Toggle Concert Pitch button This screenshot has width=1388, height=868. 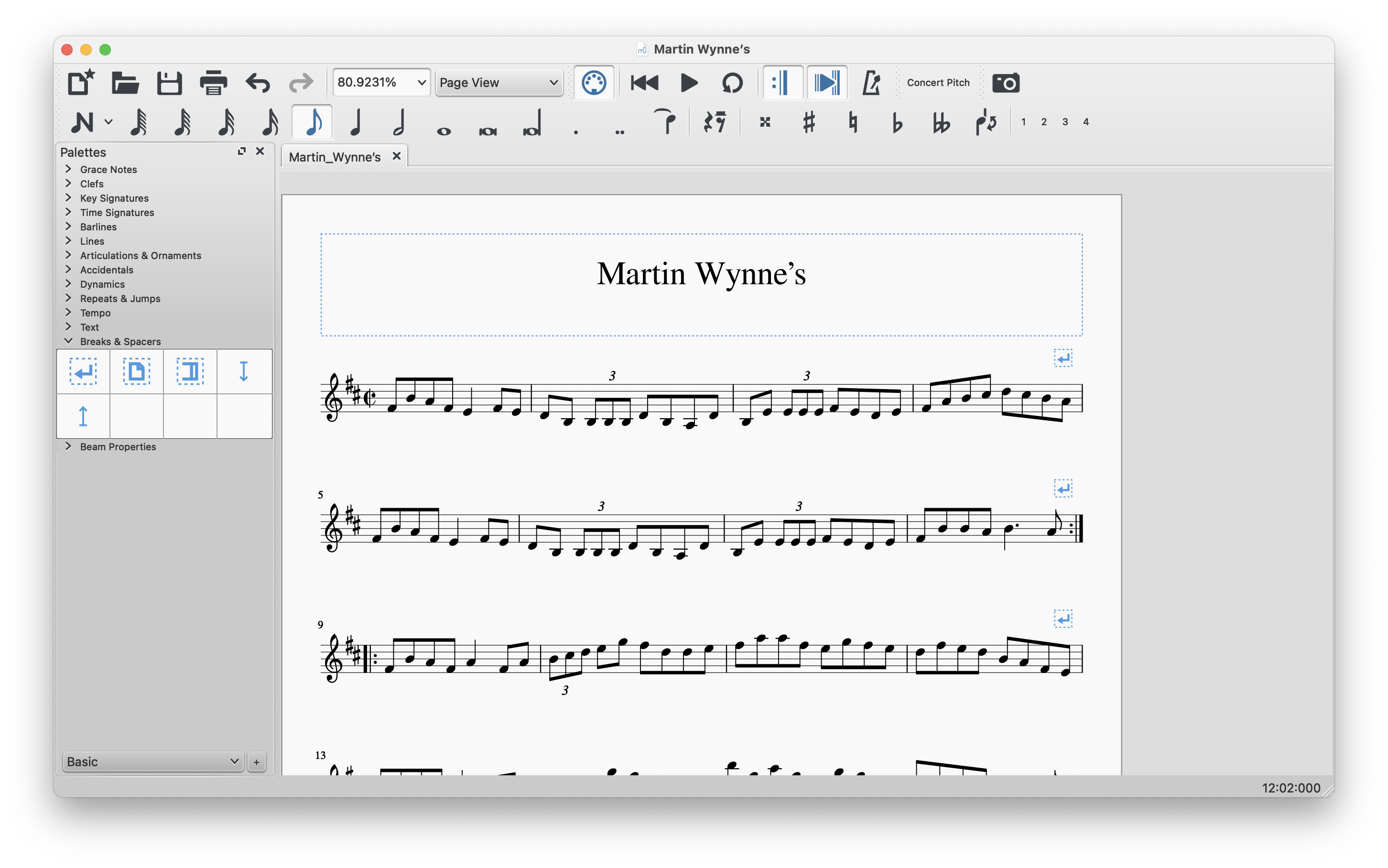[938, 83]
